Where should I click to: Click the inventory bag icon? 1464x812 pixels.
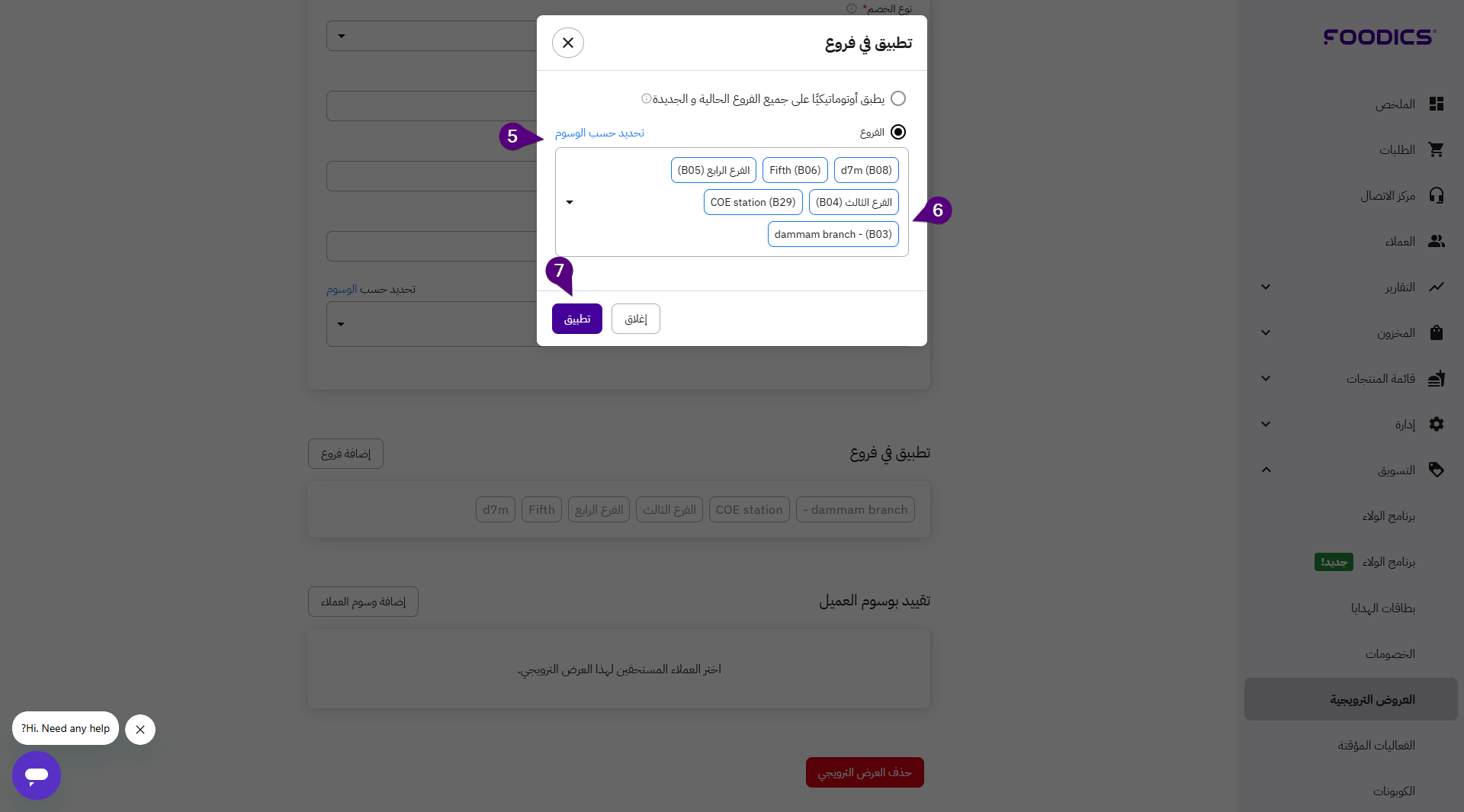click(1437, 332)
